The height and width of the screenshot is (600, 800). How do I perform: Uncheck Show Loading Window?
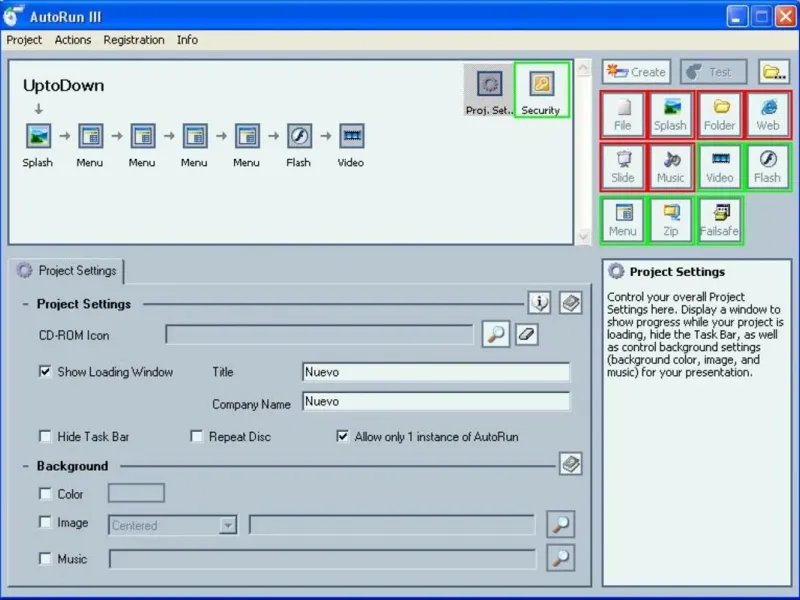[45, 371]
